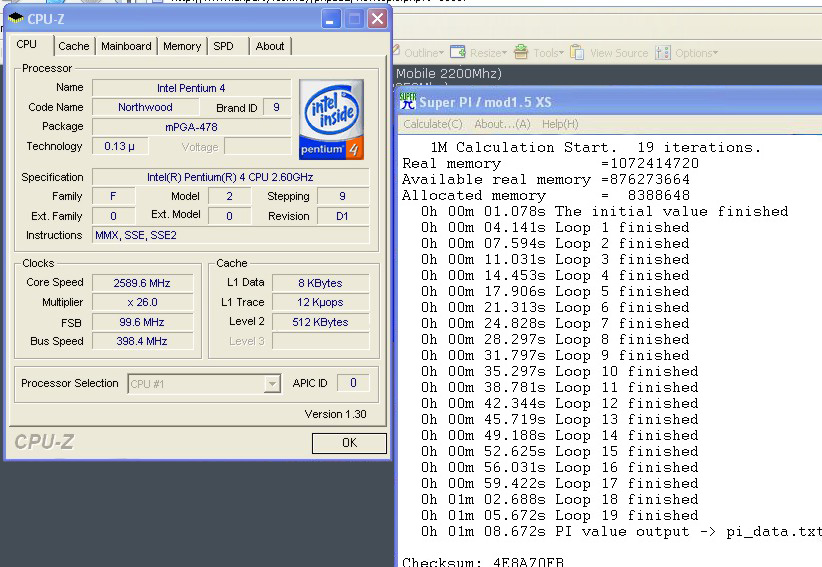Click View Source in the toolbar
Viewport: 822px width, 567px height.
619,53
